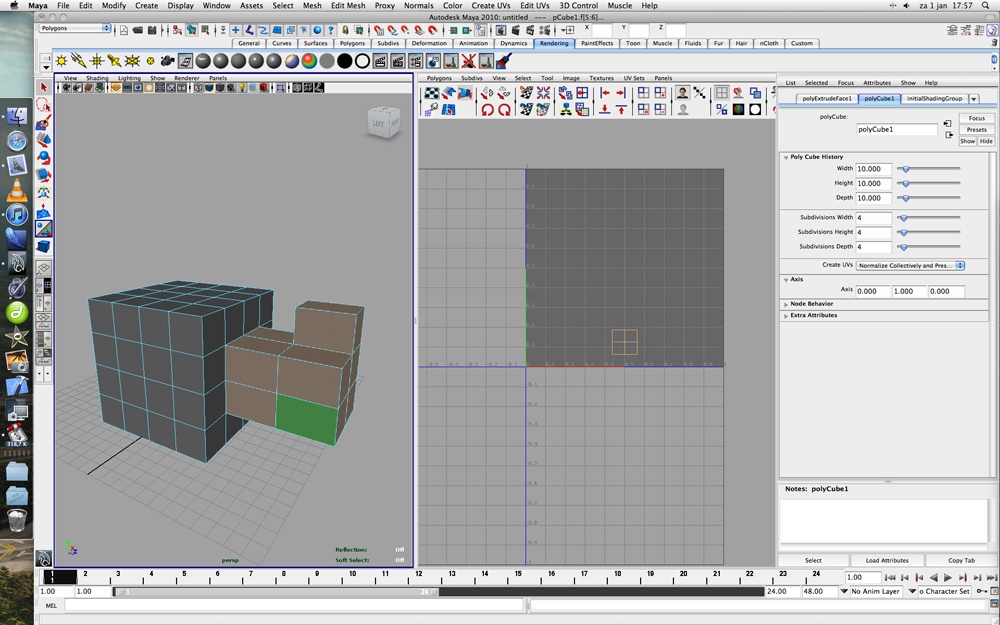The height and width of the screenshot is (625, 1000).
Task: Open iTunes from the Dock
Action: pos(17,215)
